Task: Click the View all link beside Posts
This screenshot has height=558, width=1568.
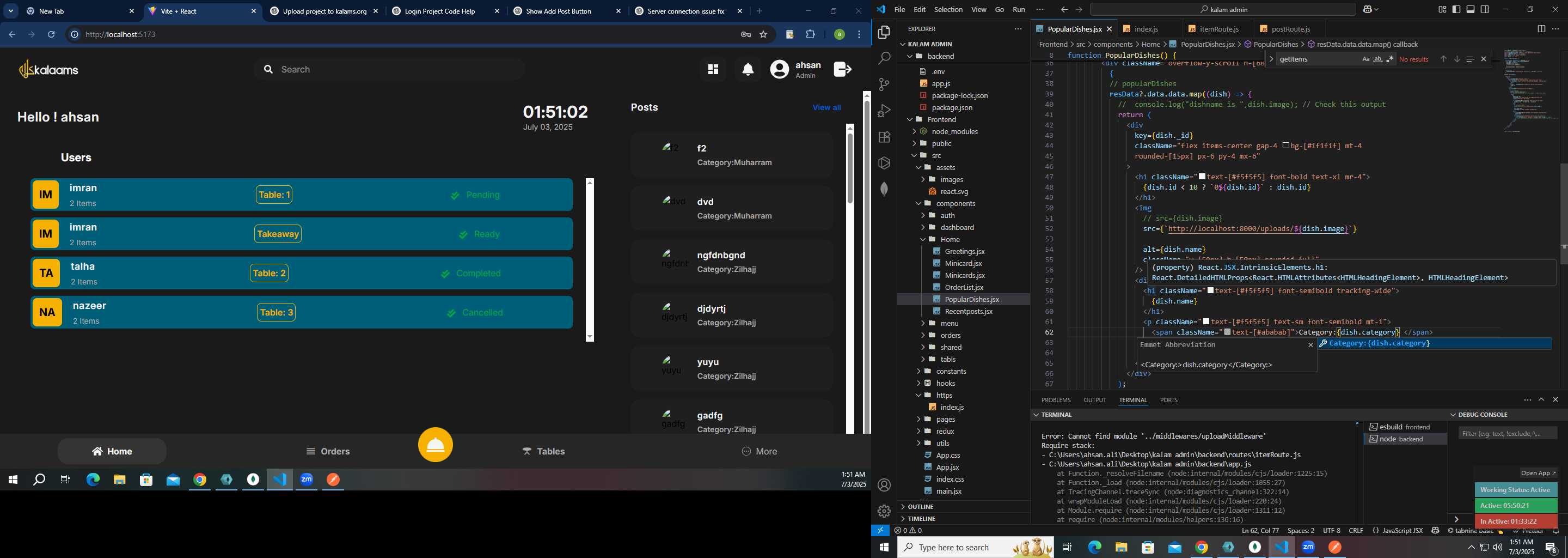Action: [826, 108]
